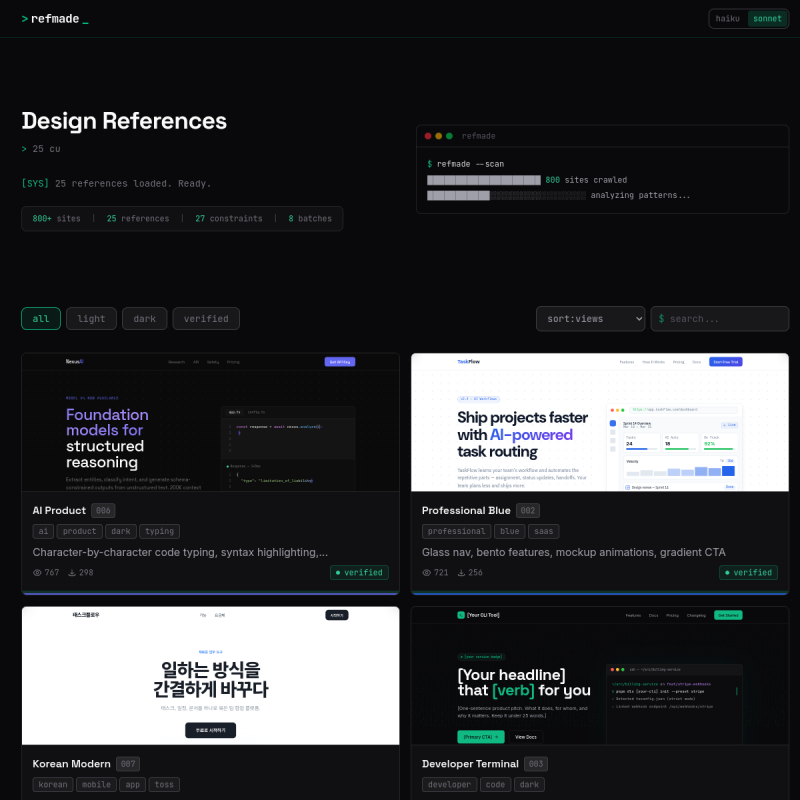Switch model toggle to haiku
The image size is (800, 800).
pyautogui.click(x=727, y=19)
